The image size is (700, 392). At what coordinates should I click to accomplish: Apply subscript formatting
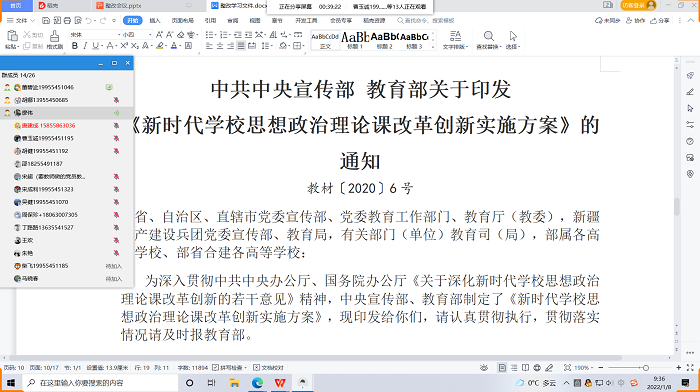[x=134, y=46]
